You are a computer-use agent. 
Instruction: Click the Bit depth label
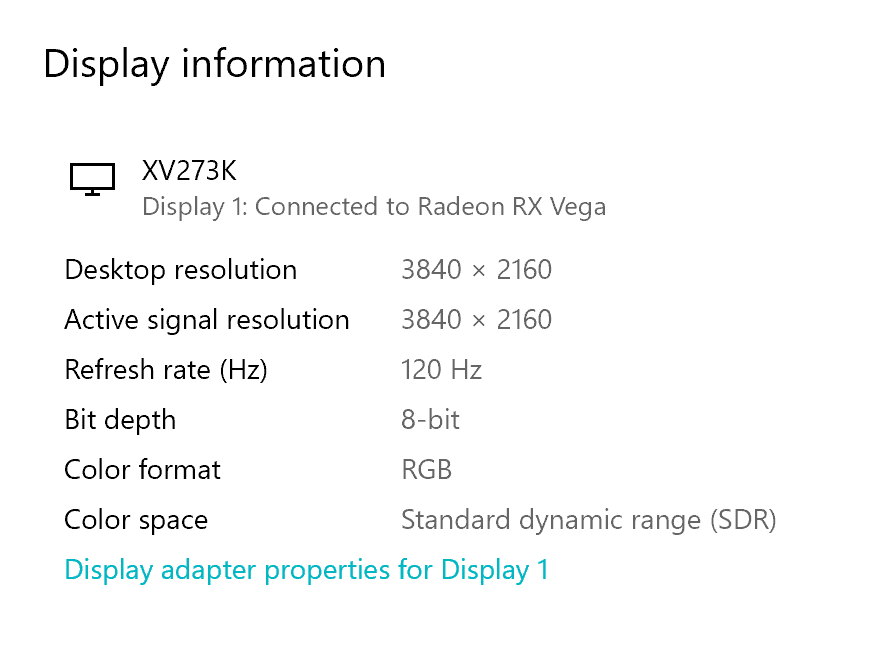(120, 420)
